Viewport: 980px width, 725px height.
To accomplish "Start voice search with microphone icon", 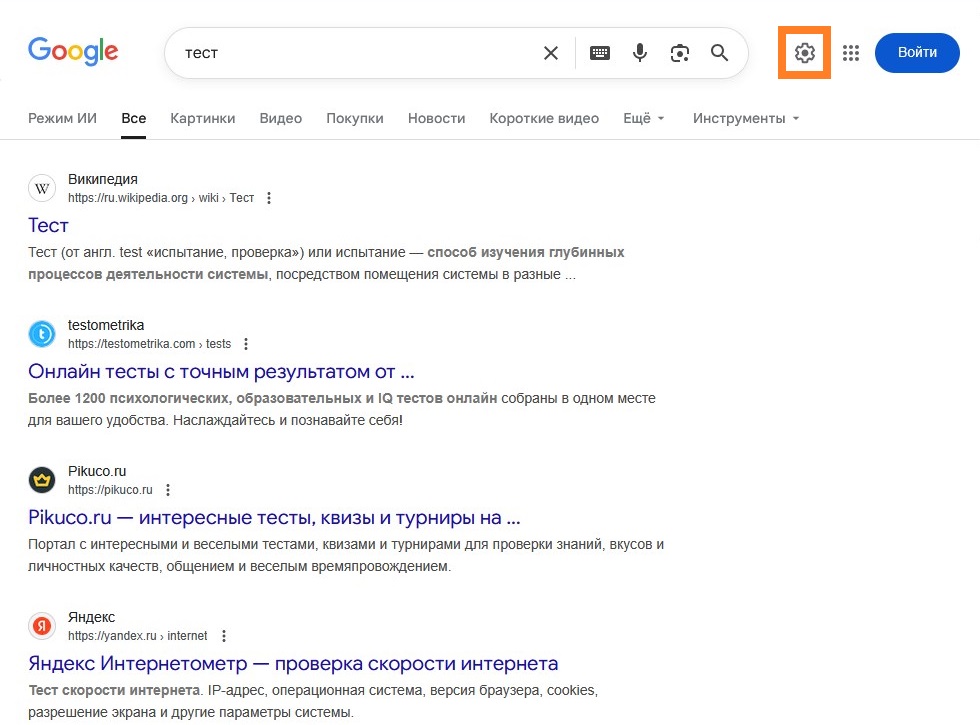I will pos(640,53).
